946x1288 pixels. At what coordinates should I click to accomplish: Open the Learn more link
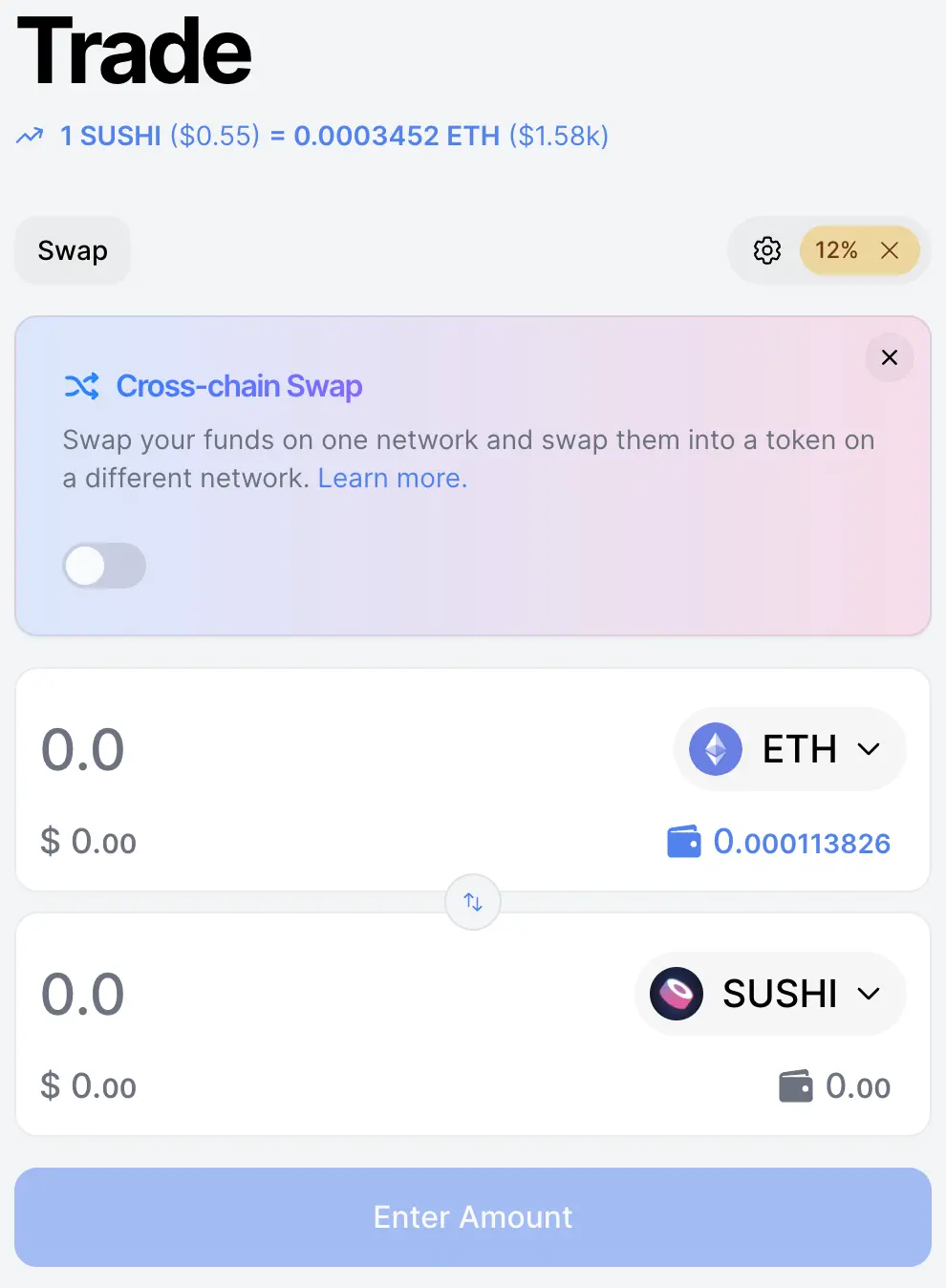(x=392, y=478)
